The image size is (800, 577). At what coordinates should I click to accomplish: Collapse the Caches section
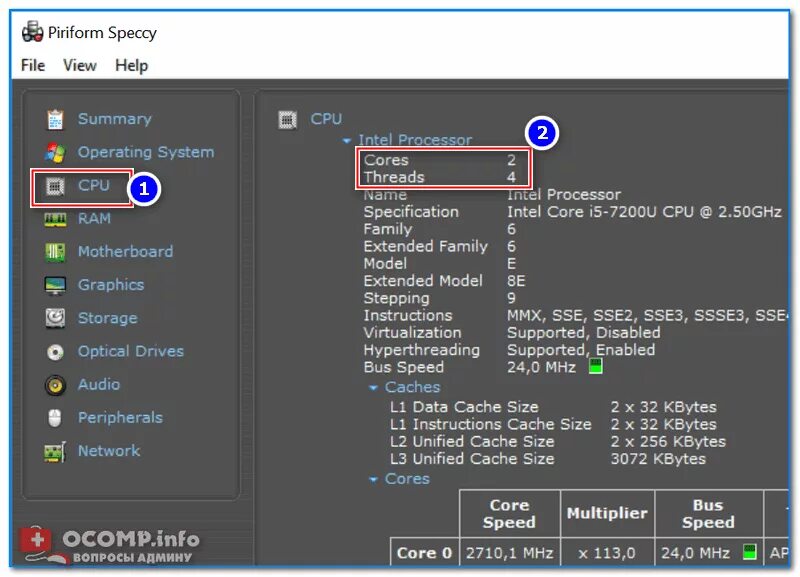click(x=373, y=388)
